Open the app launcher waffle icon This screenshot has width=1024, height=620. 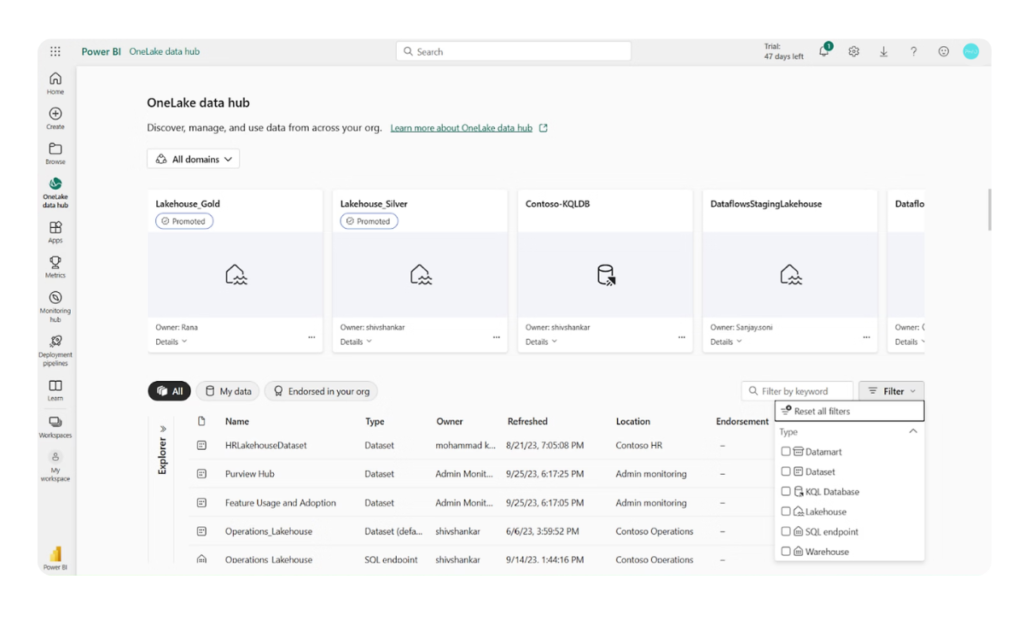[x=55, y=51]
